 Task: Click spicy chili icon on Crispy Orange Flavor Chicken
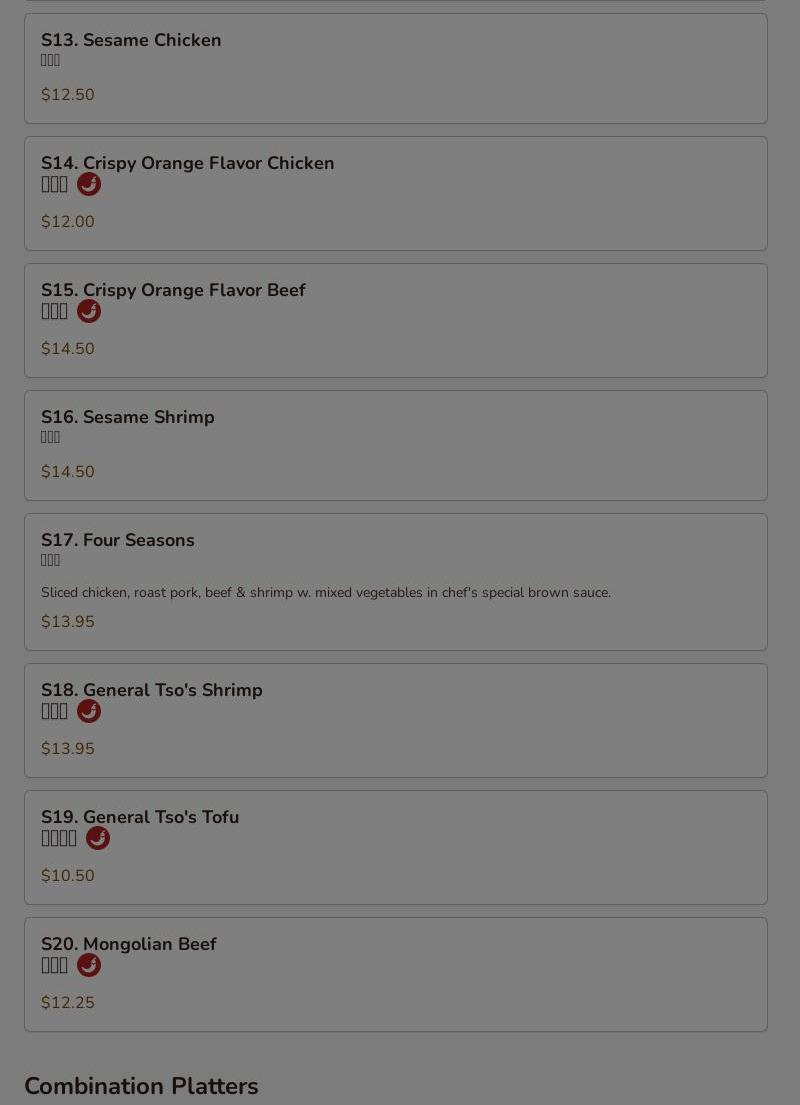tap(89, 185)
